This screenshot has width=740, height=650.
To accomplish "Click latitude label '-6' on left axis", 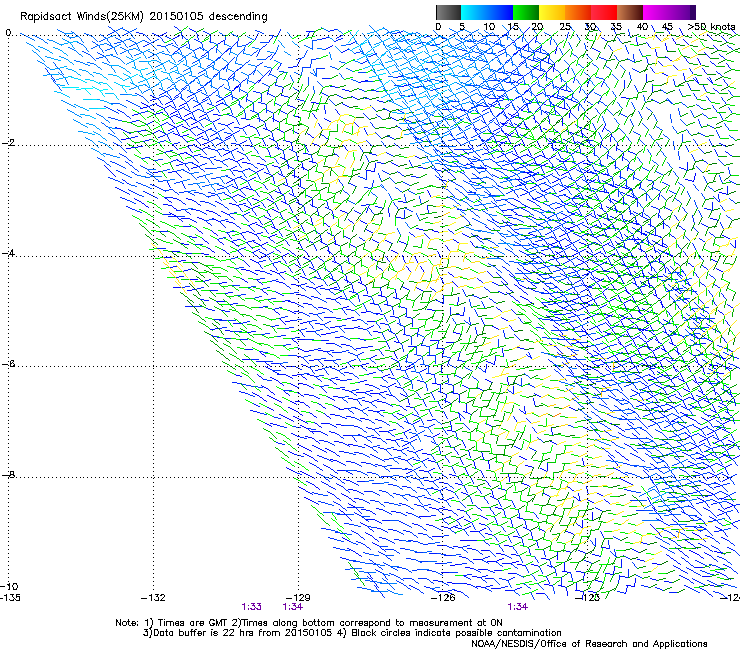I will pos(8,364).
